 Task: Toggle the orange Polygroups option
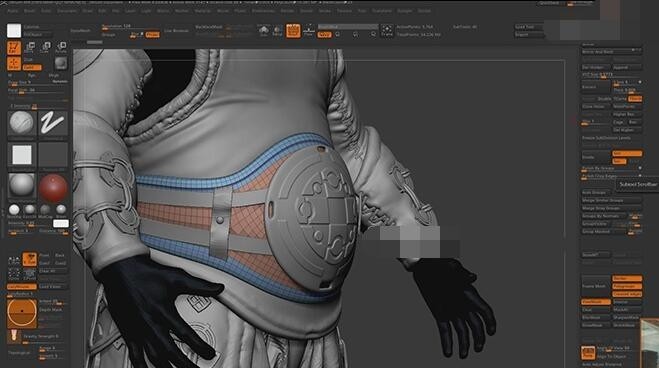(627, 287)
